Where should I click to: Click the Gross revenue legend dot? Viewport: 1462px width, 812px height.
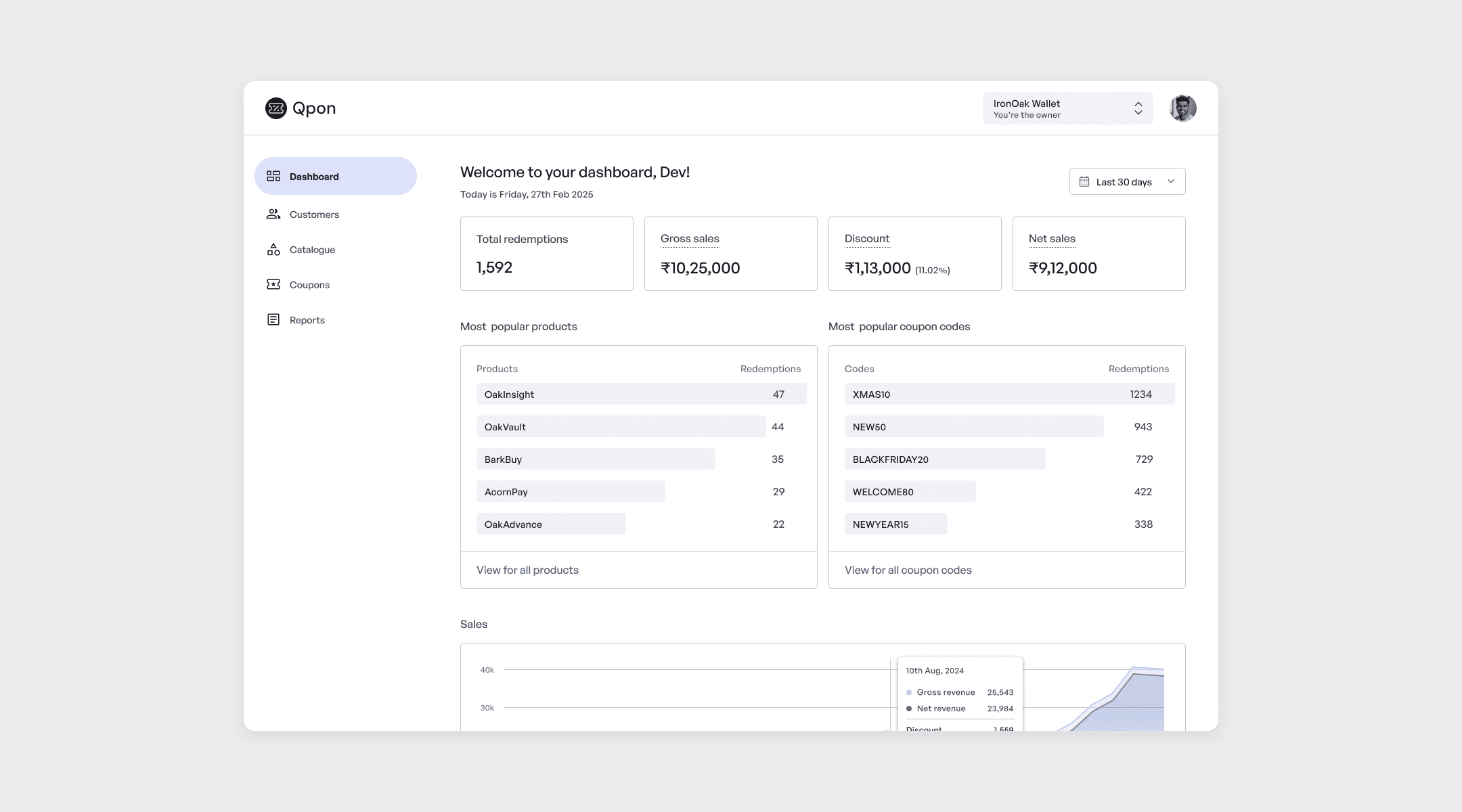pos(909,692)
